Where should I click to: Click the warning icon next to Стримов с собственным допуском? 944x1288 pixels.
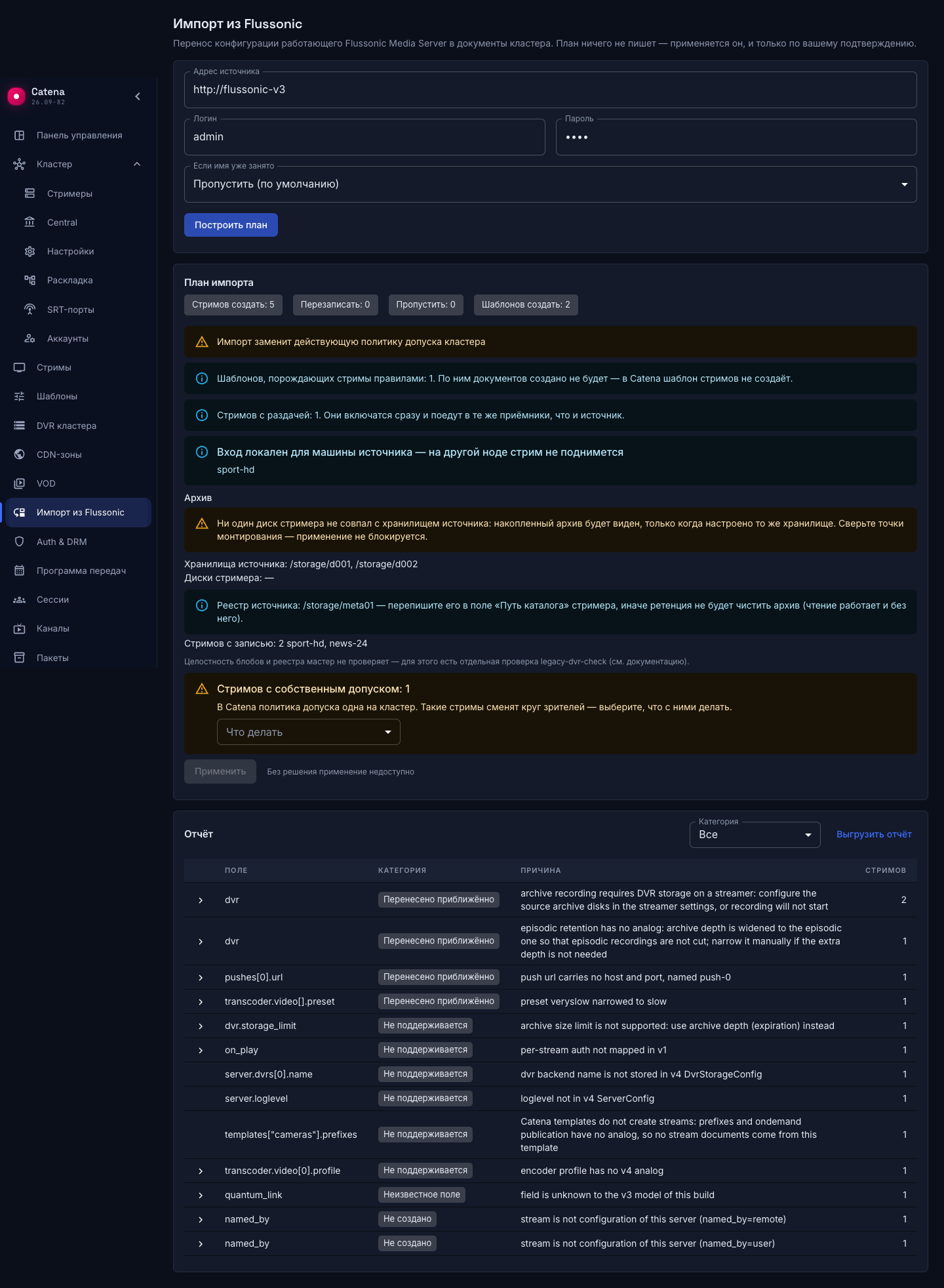pyautogui.click(x=202, y=689)
